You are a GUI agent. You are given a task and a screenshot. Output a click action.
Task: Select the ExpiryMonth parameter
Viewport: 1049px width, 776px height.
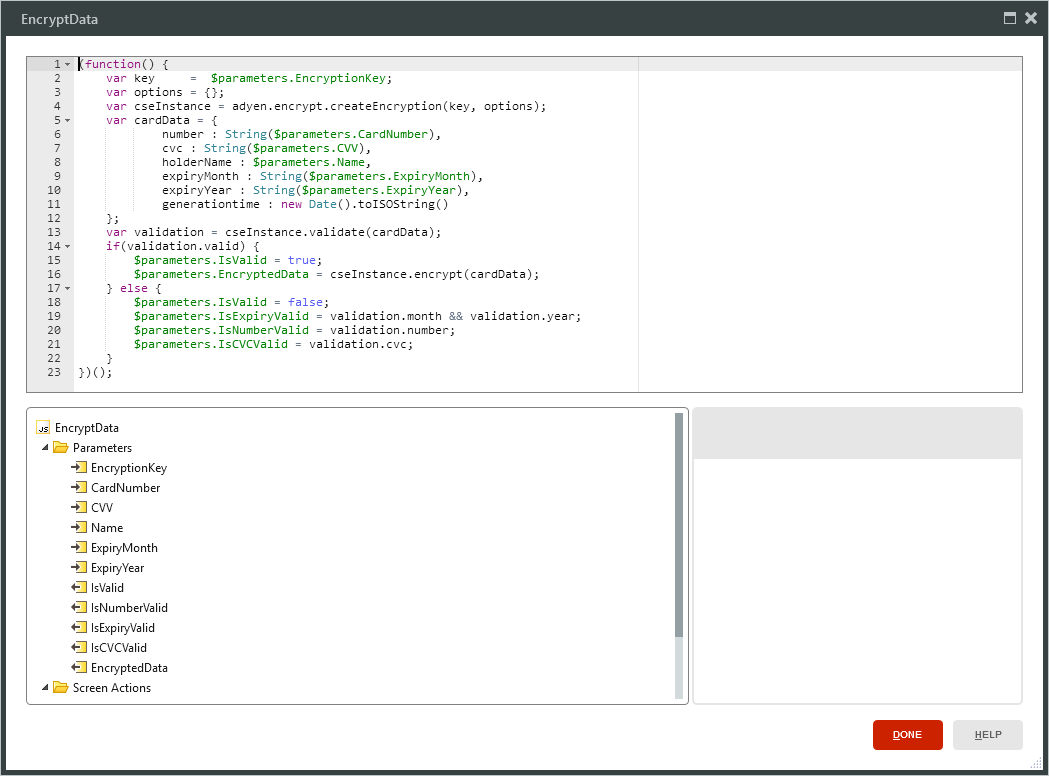[x=124, y=548]
